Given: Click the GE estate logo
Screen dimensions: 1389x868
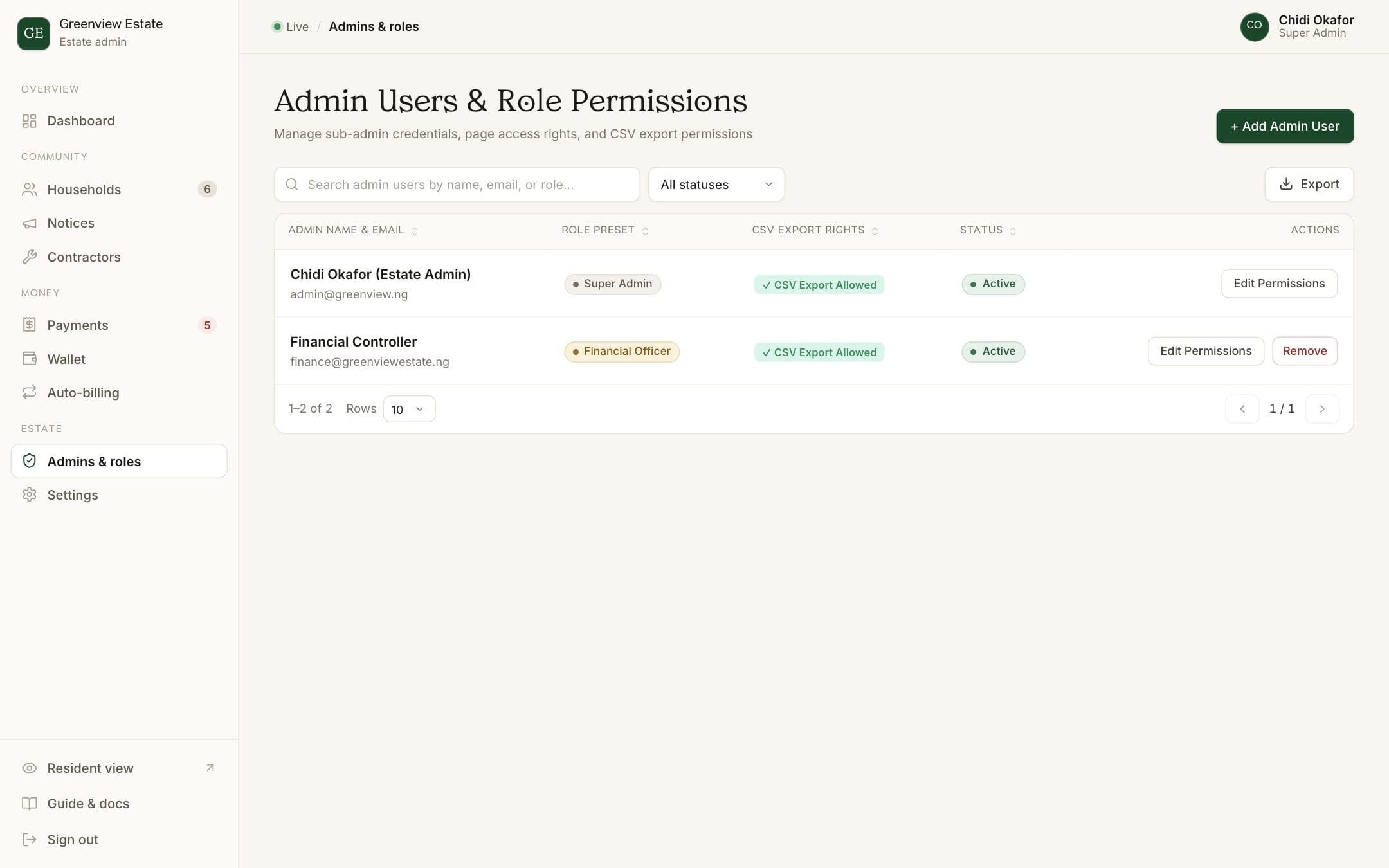Looking at the screenshot, I should click(33, 33).
